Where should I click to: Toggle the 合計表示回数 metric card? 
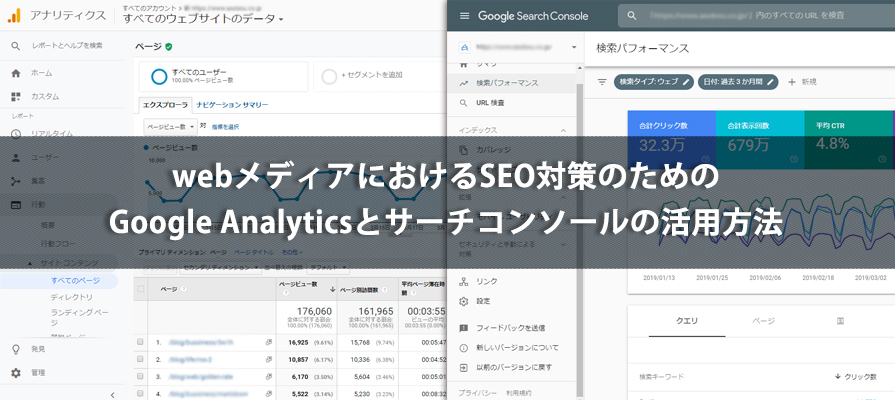point(760,140)
